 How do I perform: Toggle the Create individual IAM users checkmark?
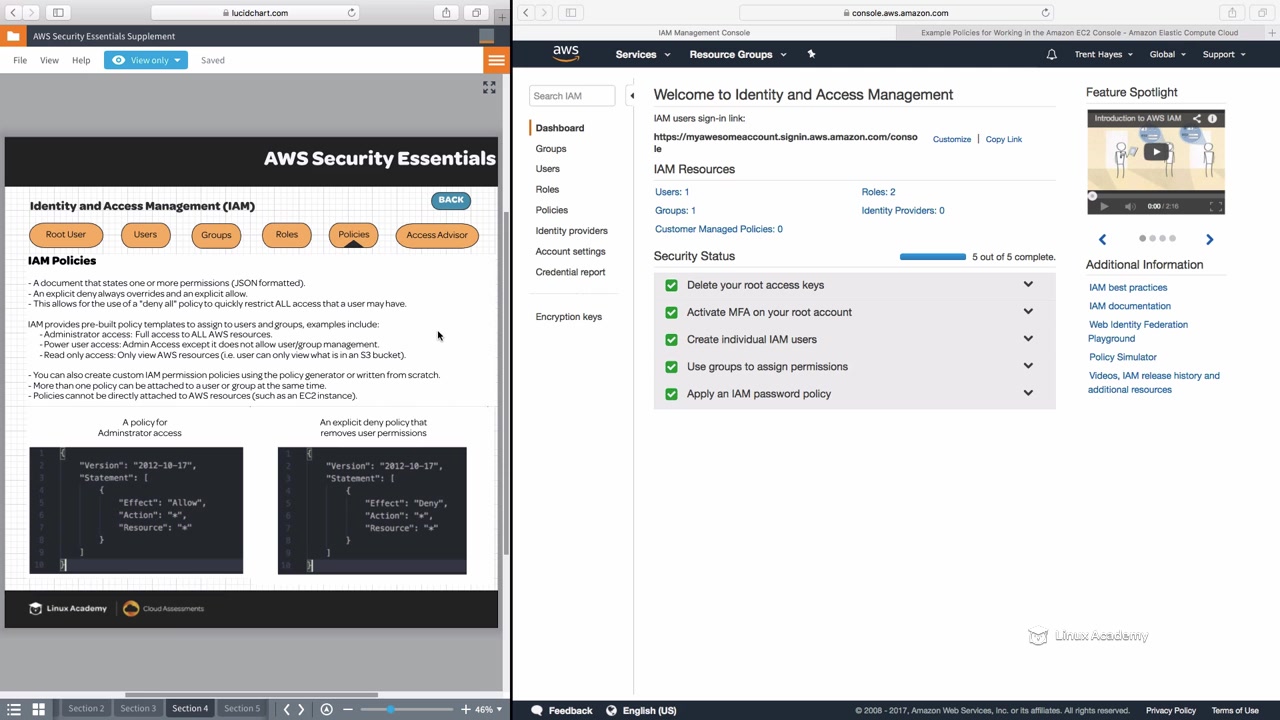pos(671,339)
